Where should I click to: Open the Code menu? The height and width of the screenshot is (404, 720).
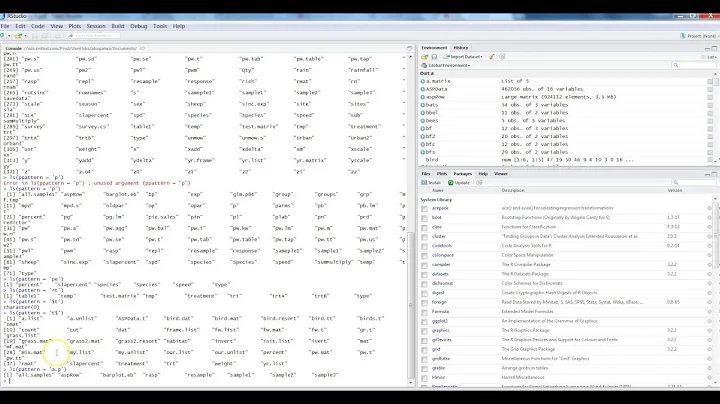[x=38, y=26]
